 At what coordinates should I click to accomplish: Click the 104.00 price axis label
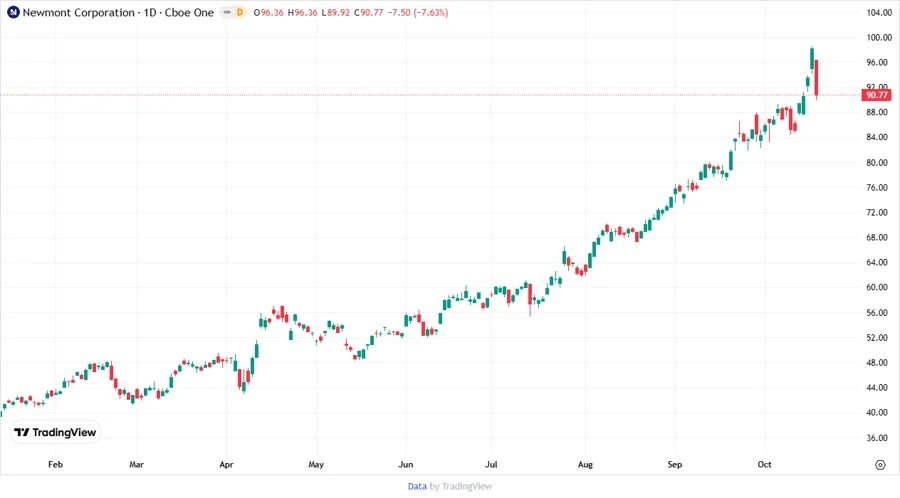pos(879,13)
